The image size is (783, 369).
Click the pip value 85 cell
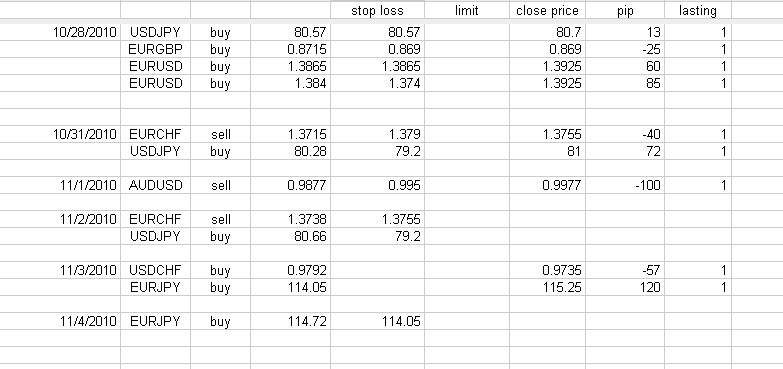point(625,83)
